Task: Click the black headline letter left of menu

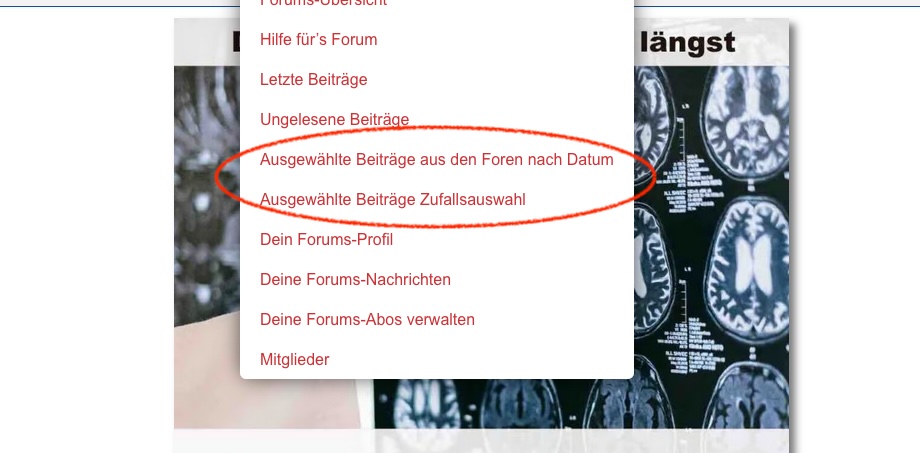Action: (236, 43)
